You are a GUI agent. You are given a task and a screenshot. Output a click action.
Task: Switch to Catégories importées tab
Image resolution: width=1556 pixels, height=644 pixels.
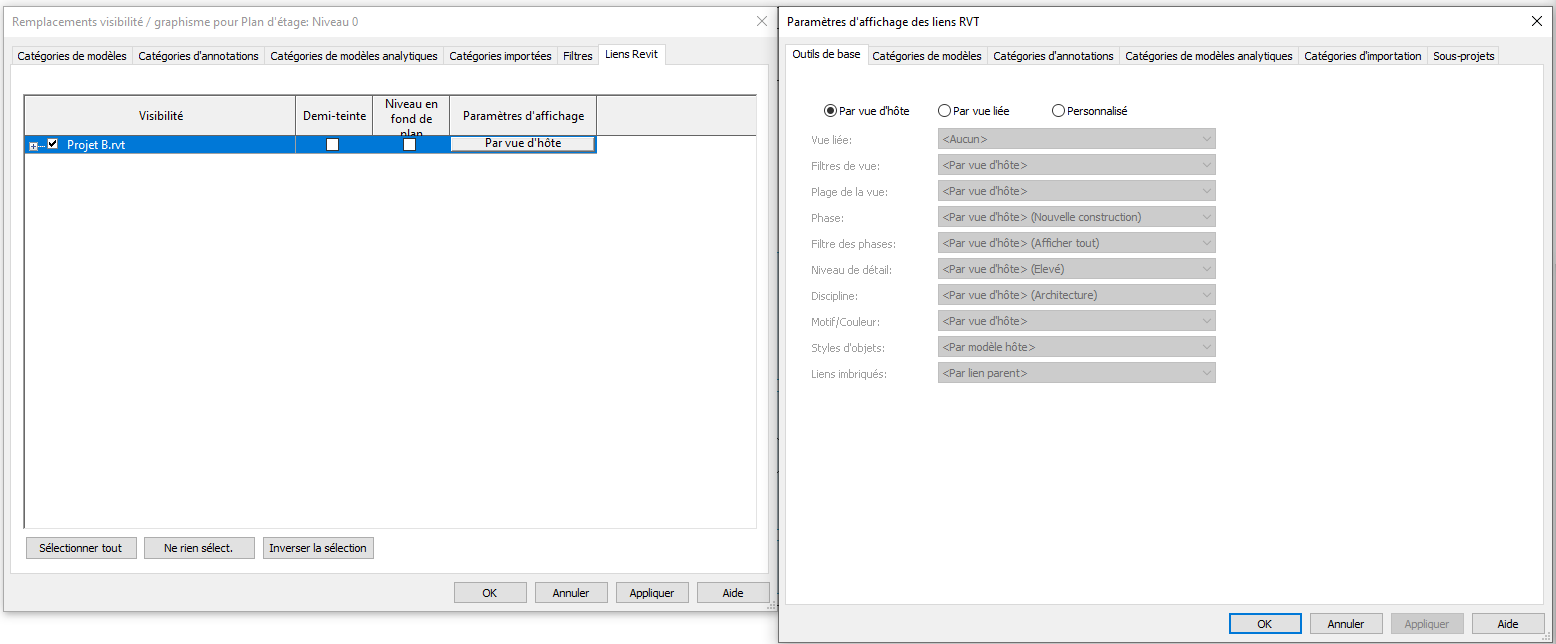pyautogui.click(x=500, y=56)
